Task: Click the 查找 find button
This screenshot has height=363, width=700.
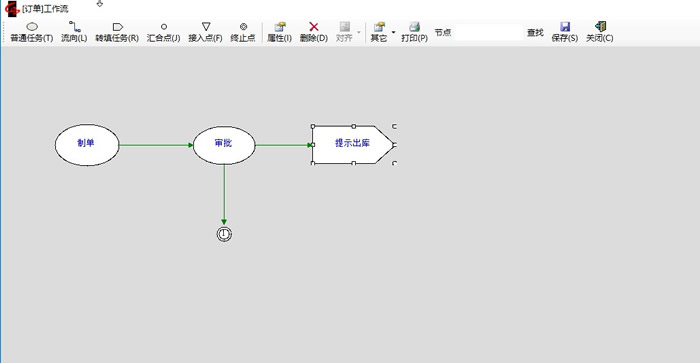Action: pyautogui.click(x=535, y=33)
